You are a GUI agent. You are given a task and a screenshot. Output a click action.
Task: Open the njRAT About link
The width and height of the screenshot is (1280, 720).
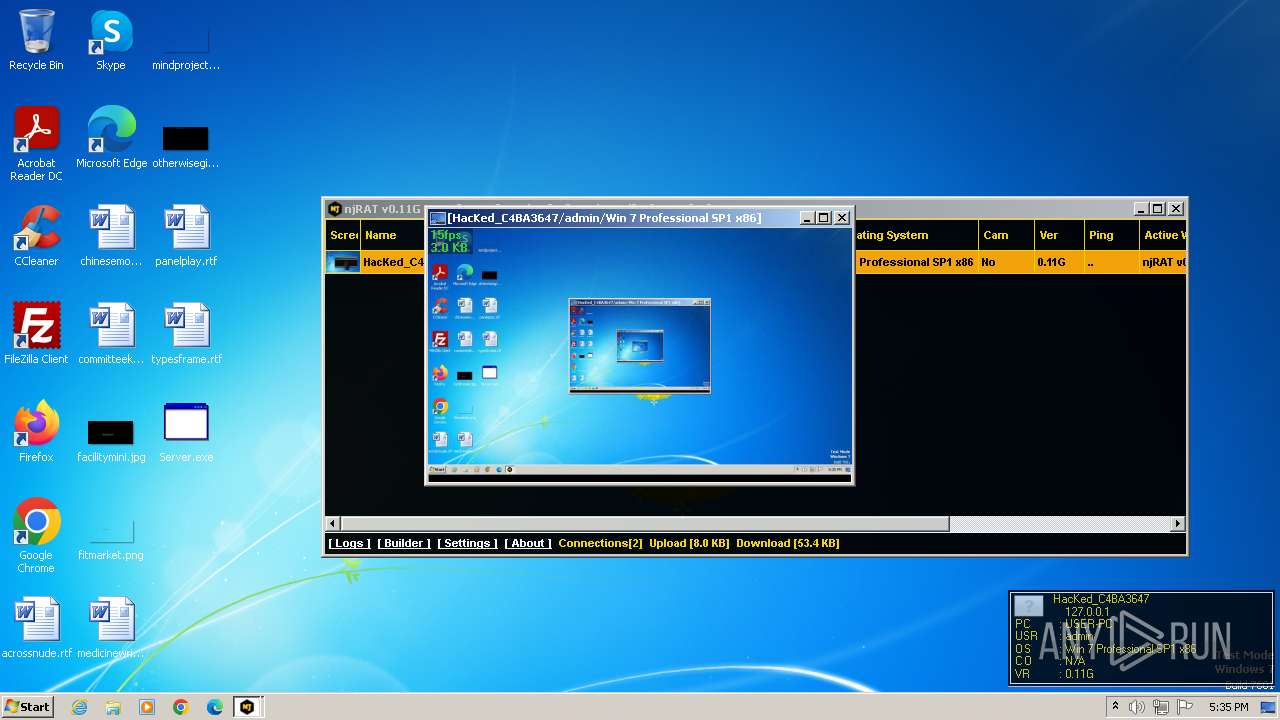[528, 543]
